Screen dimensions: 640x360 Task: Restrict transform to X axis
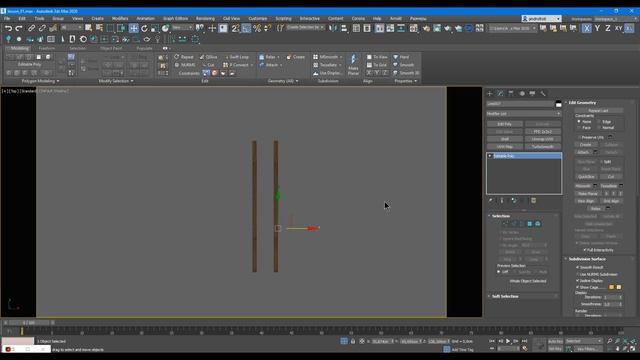[x=587, y=28]
